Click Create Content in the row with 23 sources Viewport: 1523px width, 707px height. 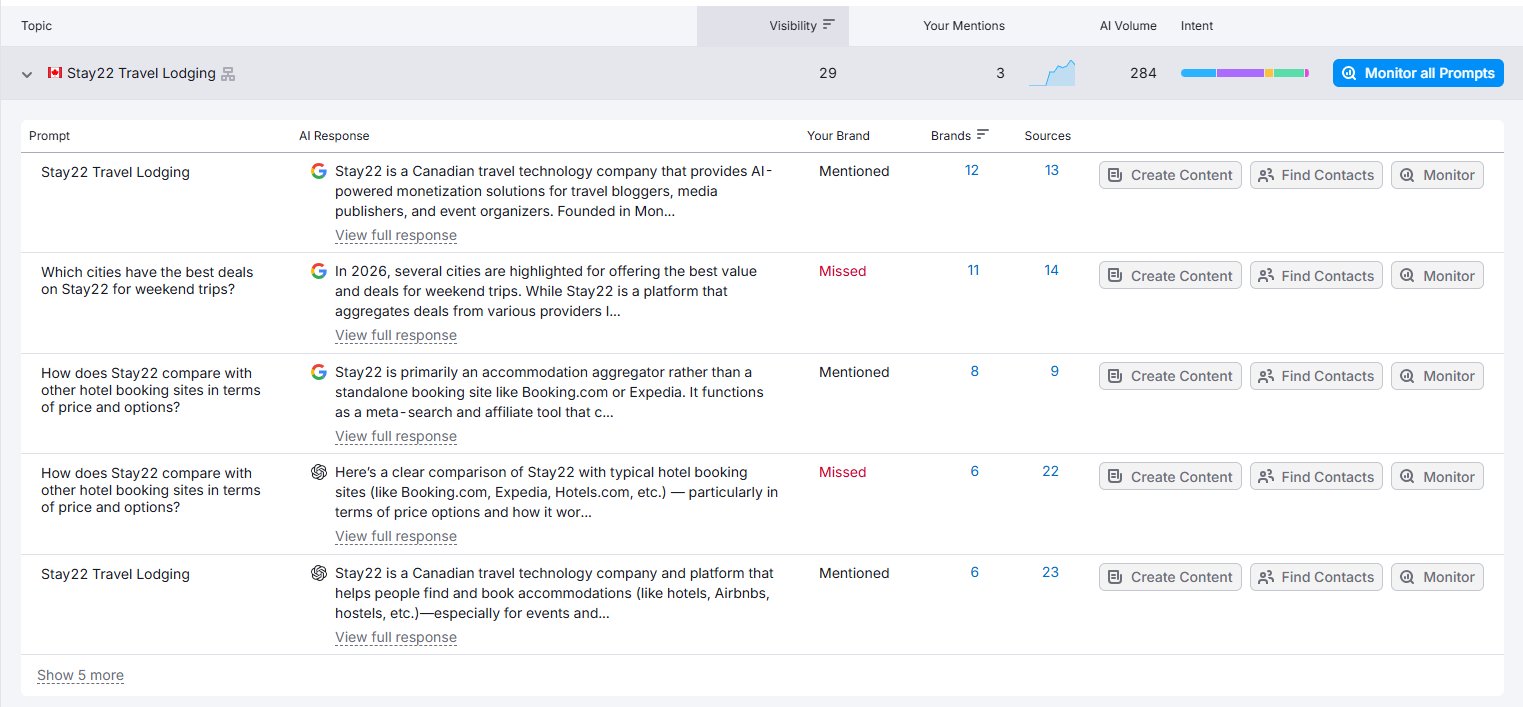tap(1170, 577)
